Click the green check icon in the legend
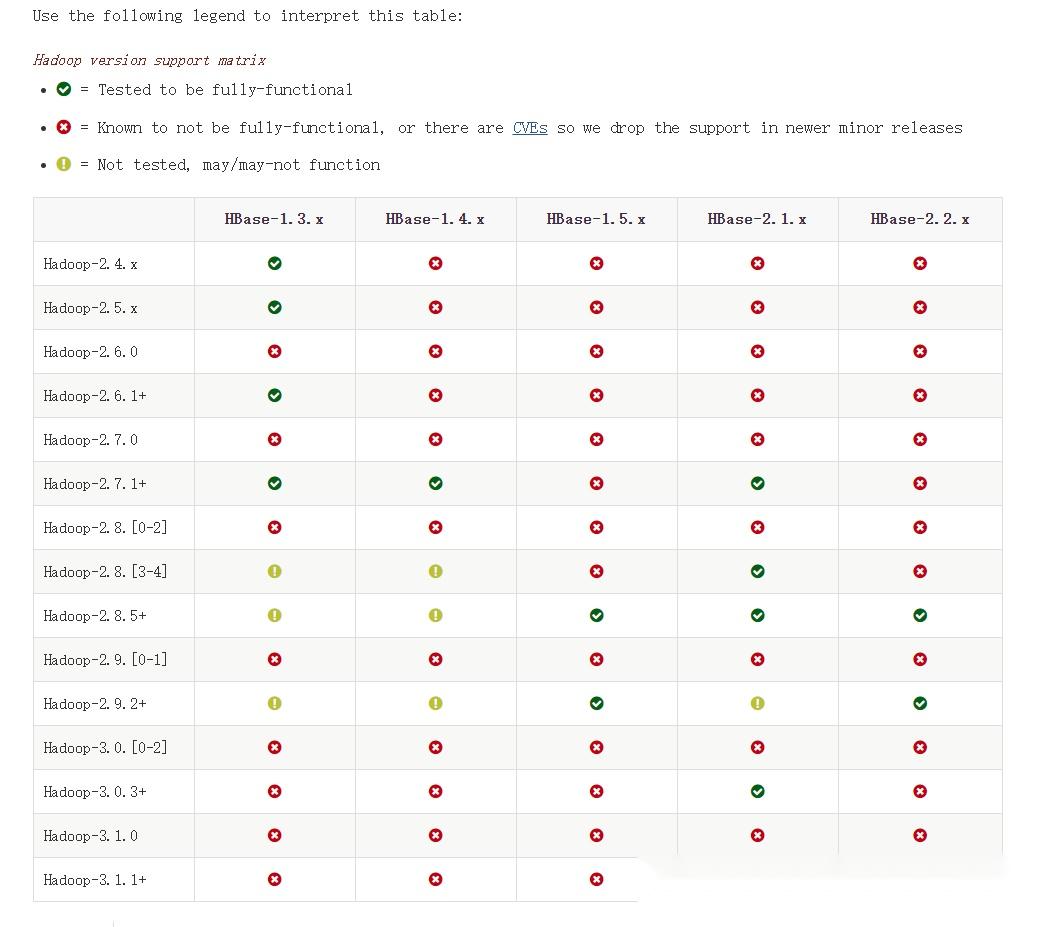 point(64,90)
